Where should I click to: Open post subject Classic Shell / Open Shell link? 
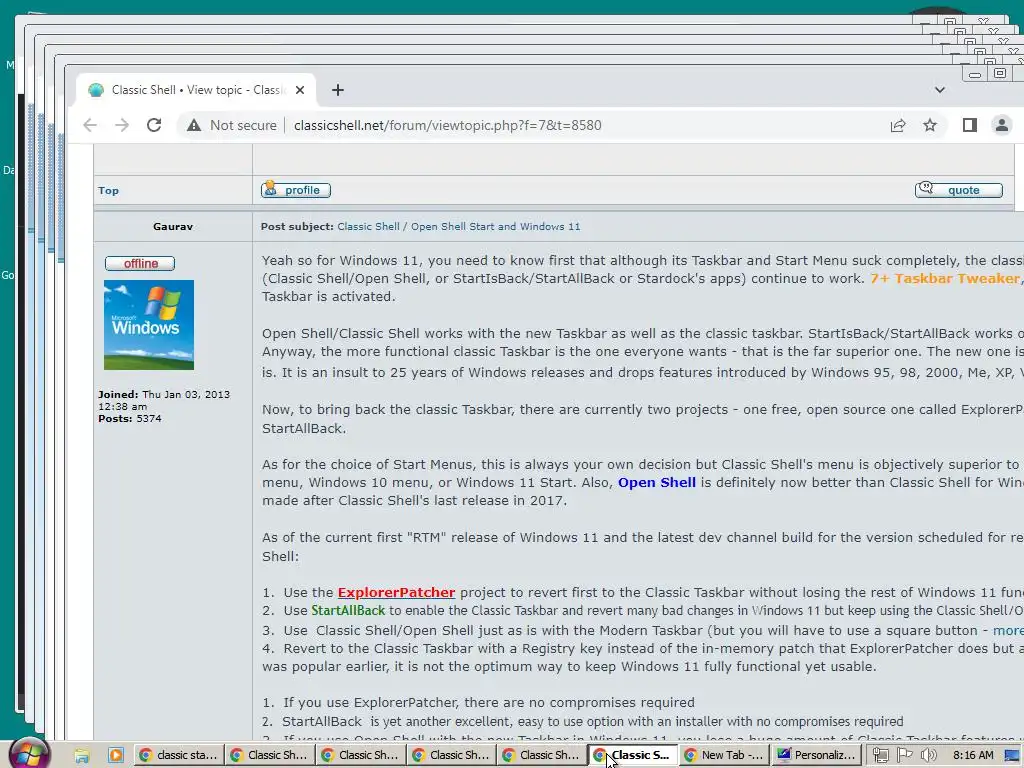[458, 227]
